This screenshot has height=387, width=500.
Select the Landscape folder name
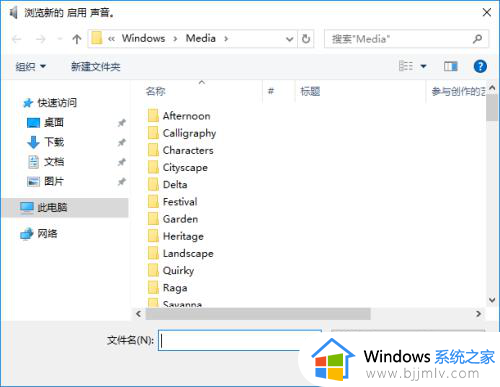[x=188, y=254]
